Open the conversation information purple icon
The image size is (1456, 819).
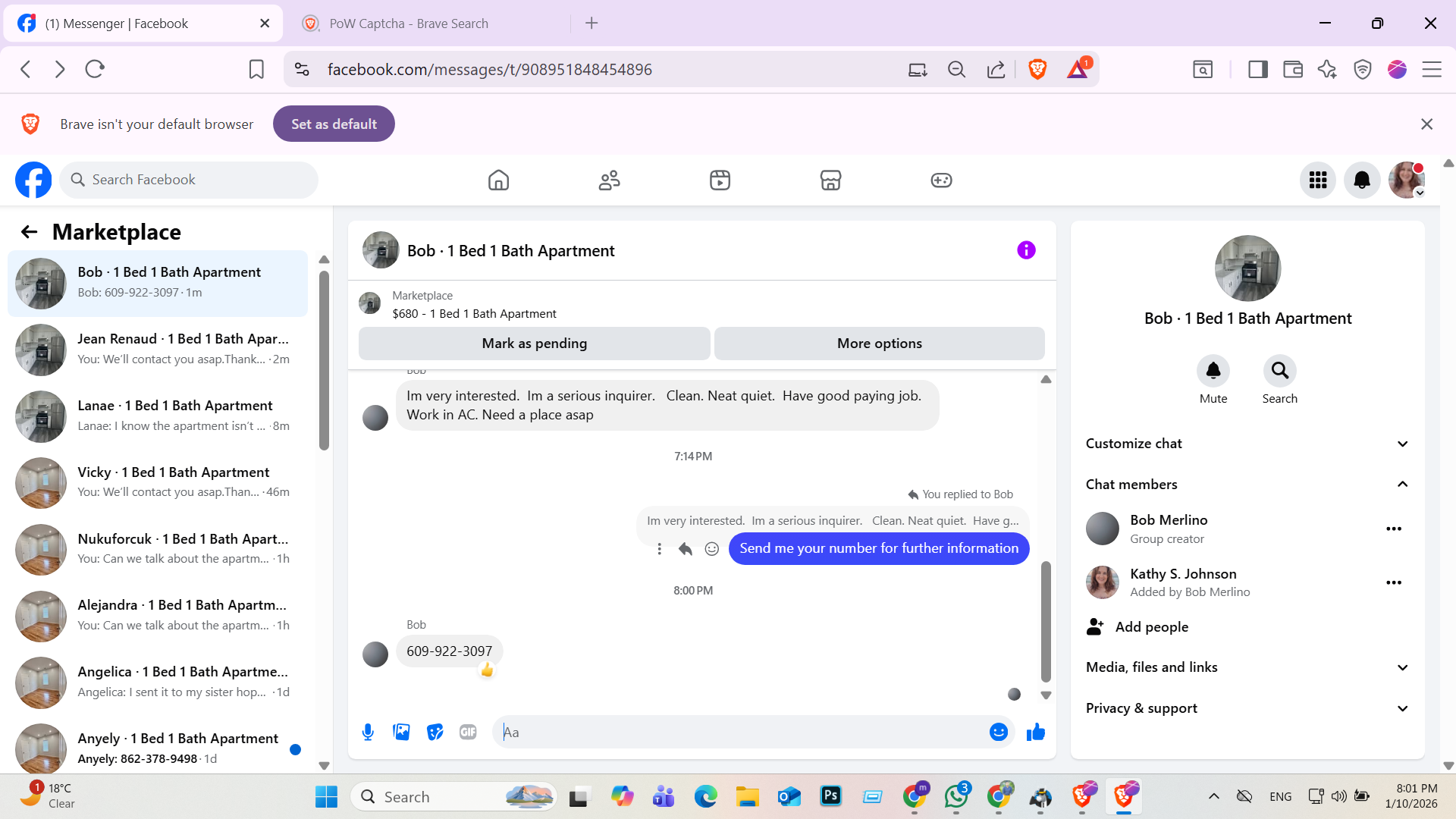click(x=1026, y=250)
